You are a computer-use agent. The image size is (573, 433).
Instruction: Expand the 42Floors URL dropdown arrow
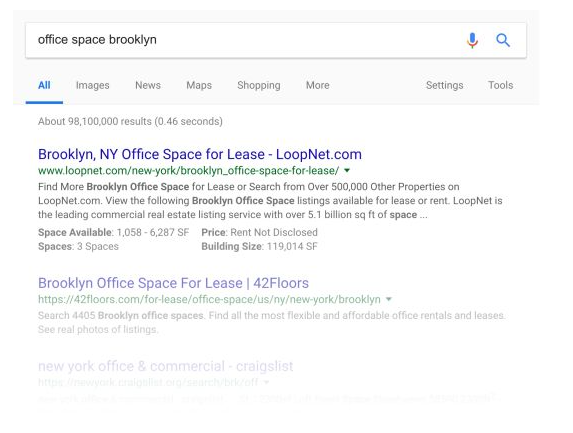click(388, 299)
